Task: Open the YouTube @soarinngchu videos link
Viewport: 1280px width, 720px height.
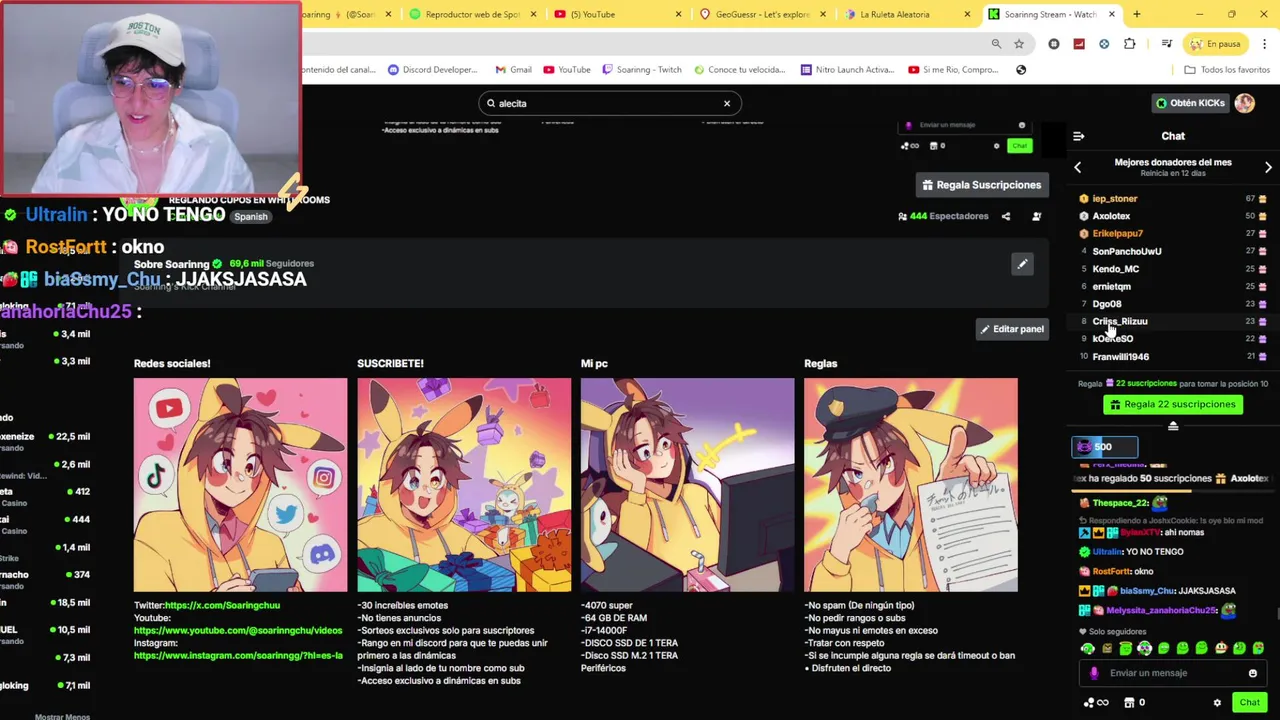Action: (238, 631)
